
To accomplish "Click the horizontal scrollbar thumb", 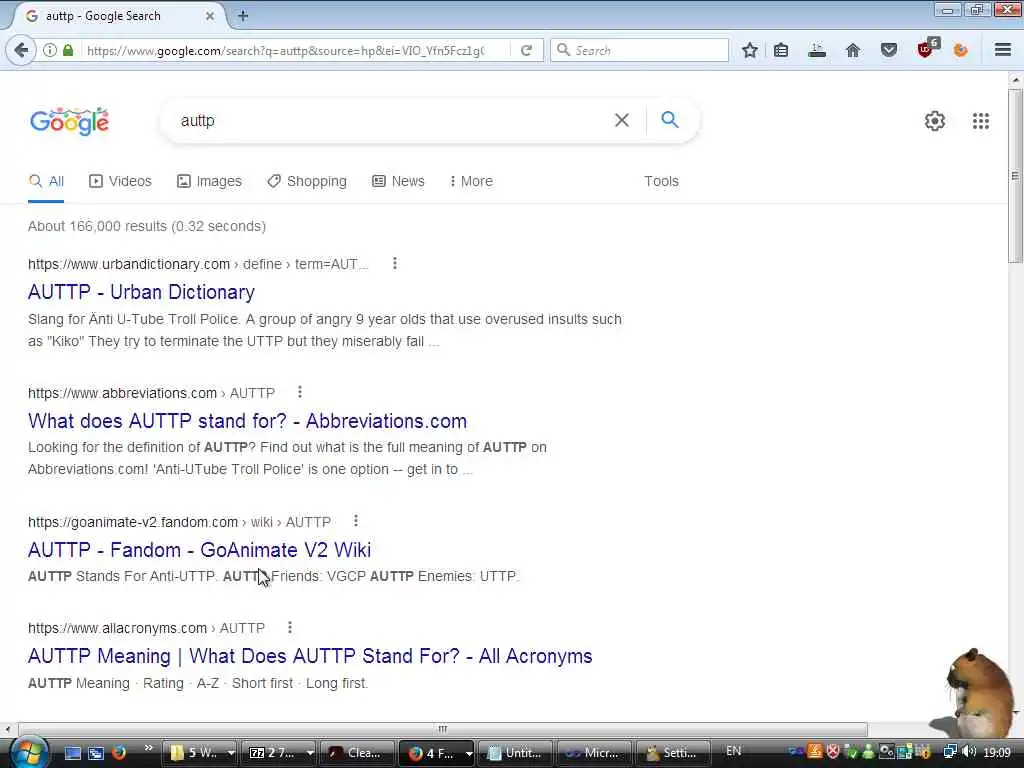I will click(443, 729).
